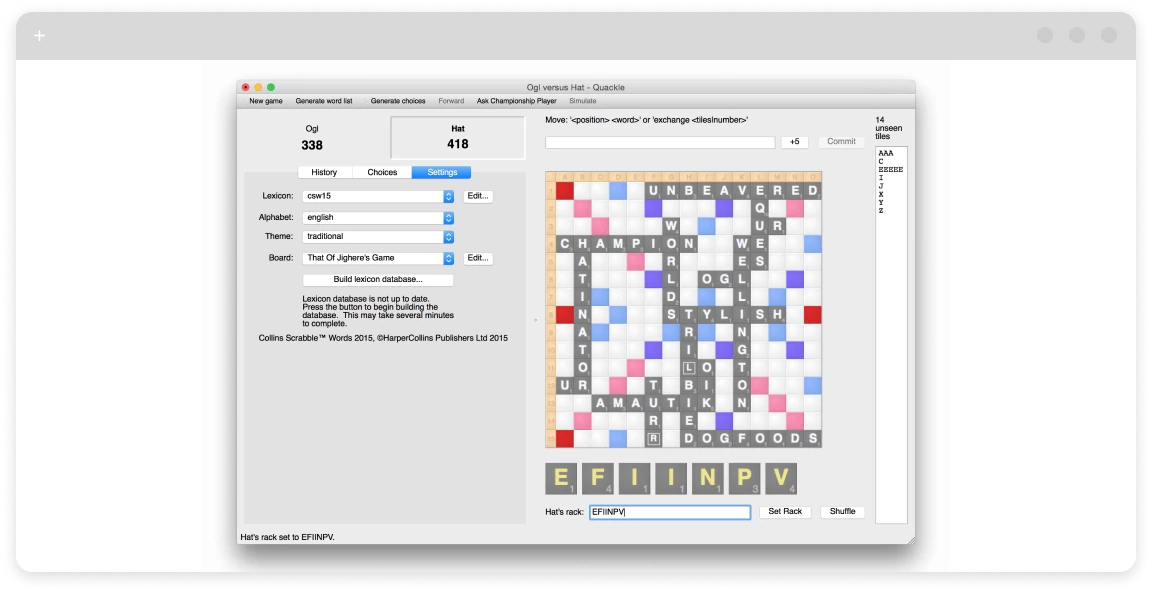
Task: Select the V tile on the rack
Action: [781, 478]
